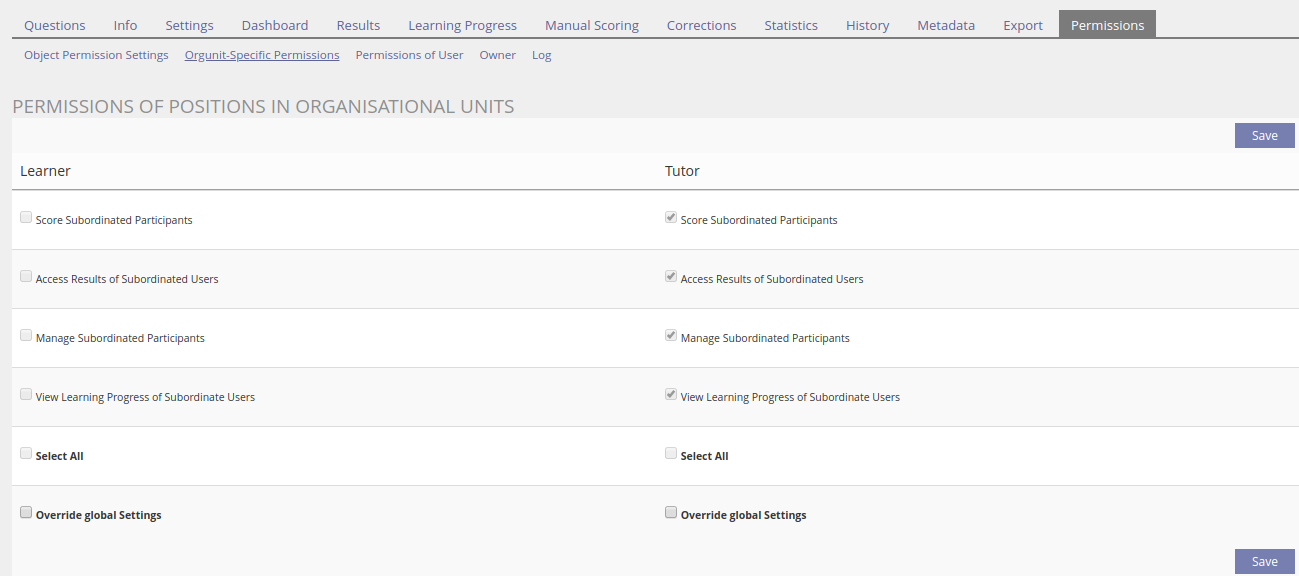
Task: Check Learner's Access Results of Subordinated Users
Action: click(26, 276)
